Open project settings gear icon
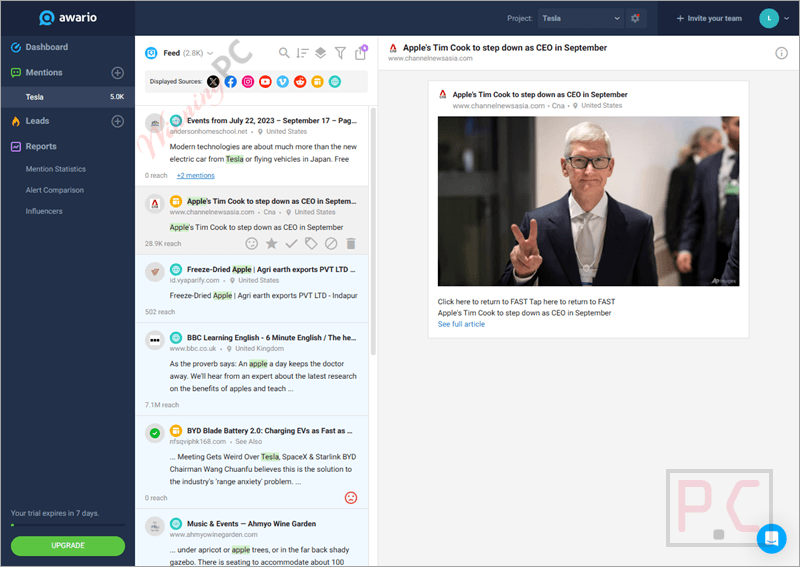800x567 pixels. (636, 18)
